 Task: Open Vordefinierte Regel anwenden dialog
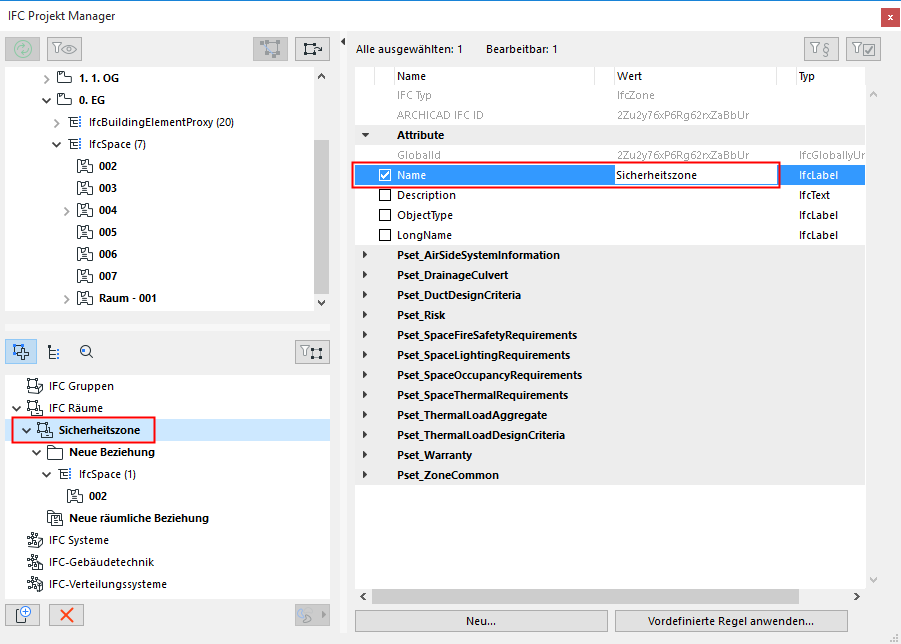point(732,621)
